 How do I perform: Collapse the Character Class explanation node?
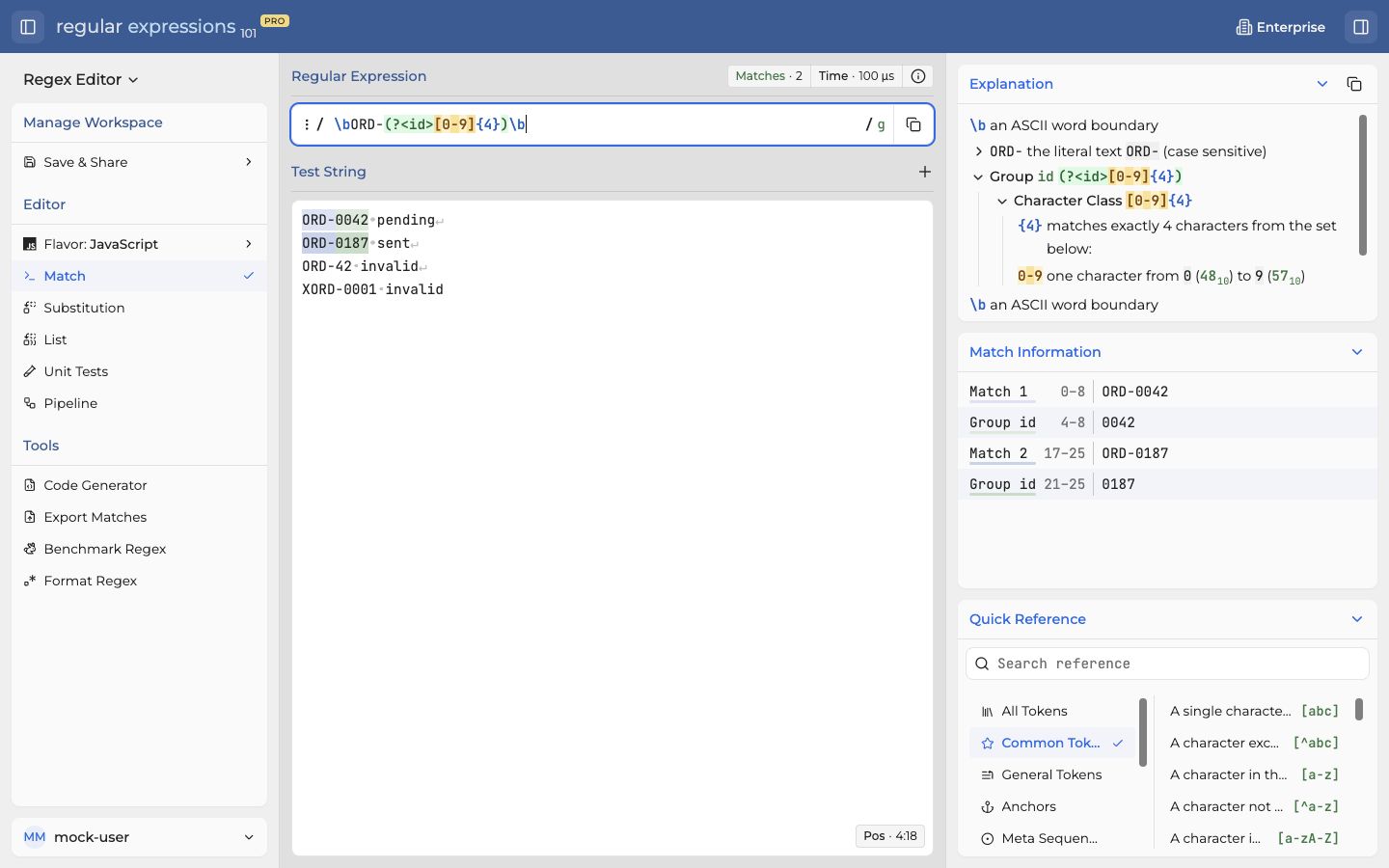(x=1002, y=201)
